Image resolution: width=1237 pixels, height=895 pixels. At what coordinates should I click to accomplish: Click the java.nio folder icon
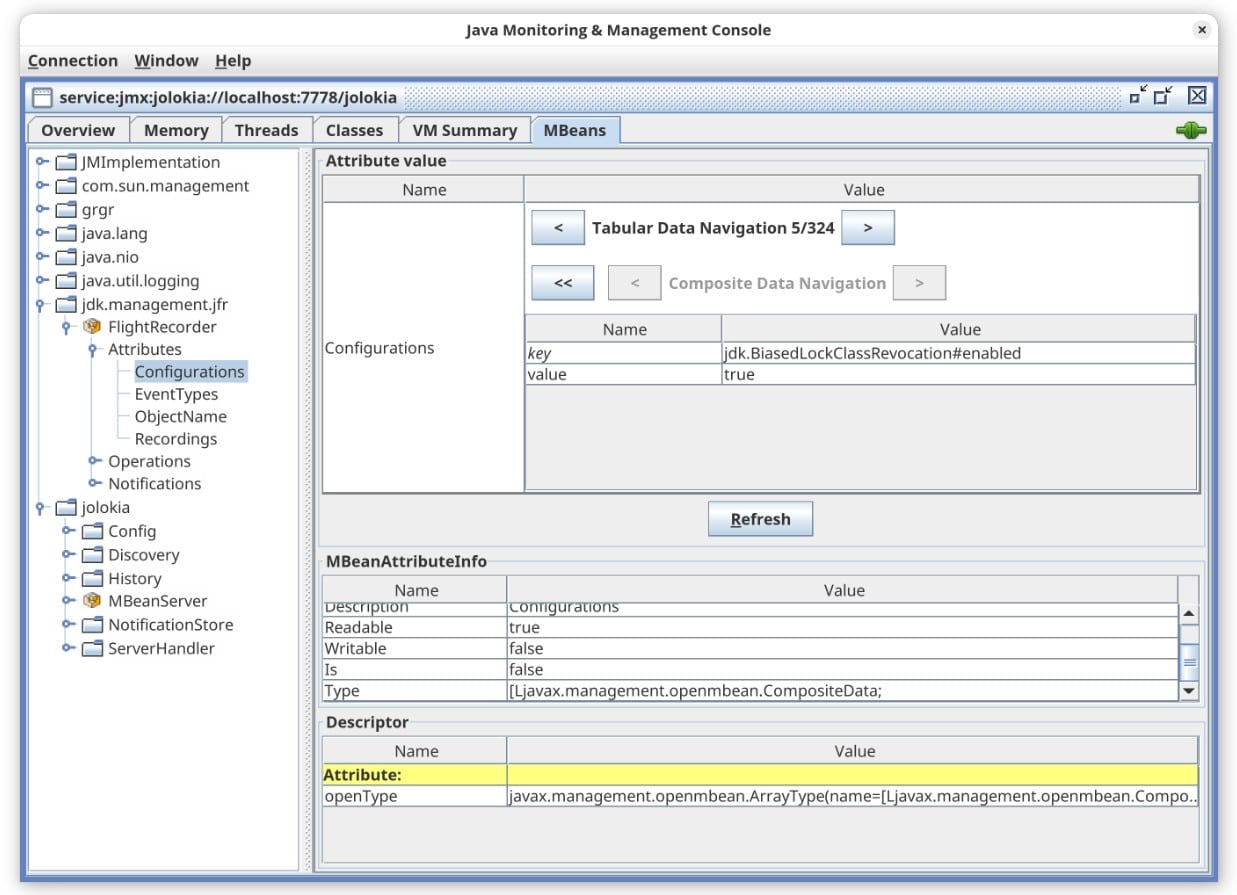tap(66, 257)
